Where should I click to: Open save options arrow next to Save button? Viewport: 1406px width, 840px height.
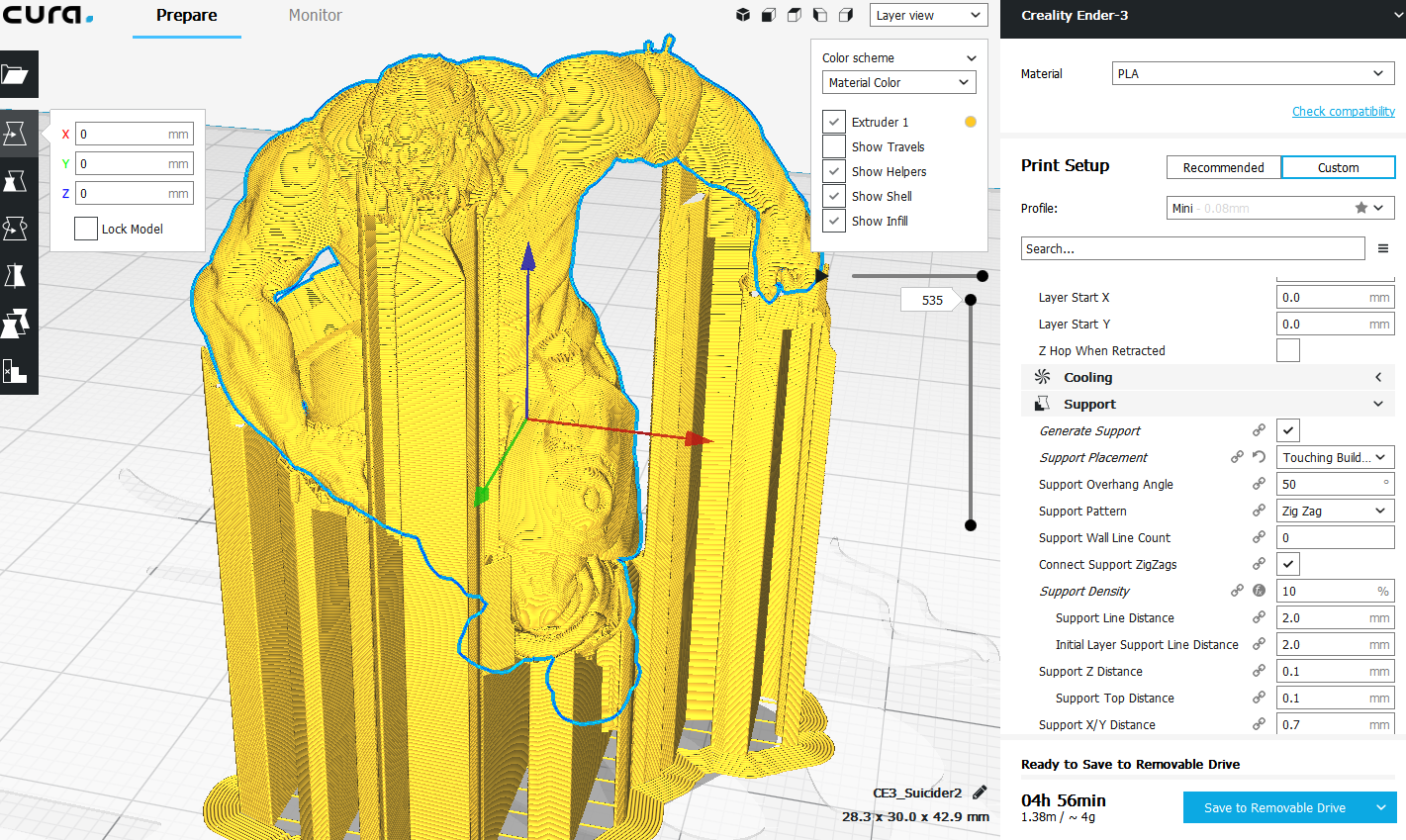(x=1381, y=807)
